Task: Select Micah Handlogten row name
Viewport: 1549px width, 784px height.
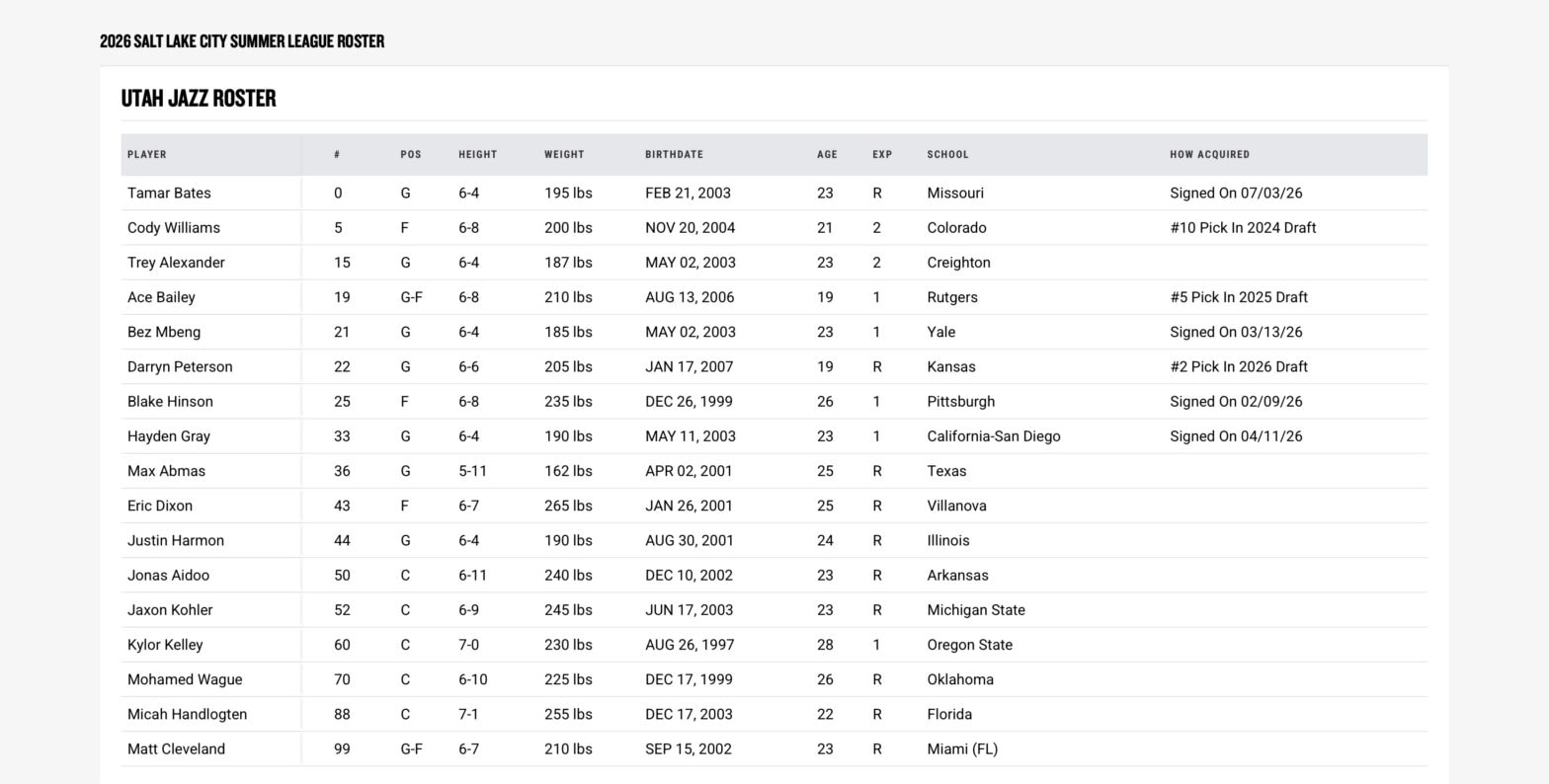Action: [x=188, y=715]
